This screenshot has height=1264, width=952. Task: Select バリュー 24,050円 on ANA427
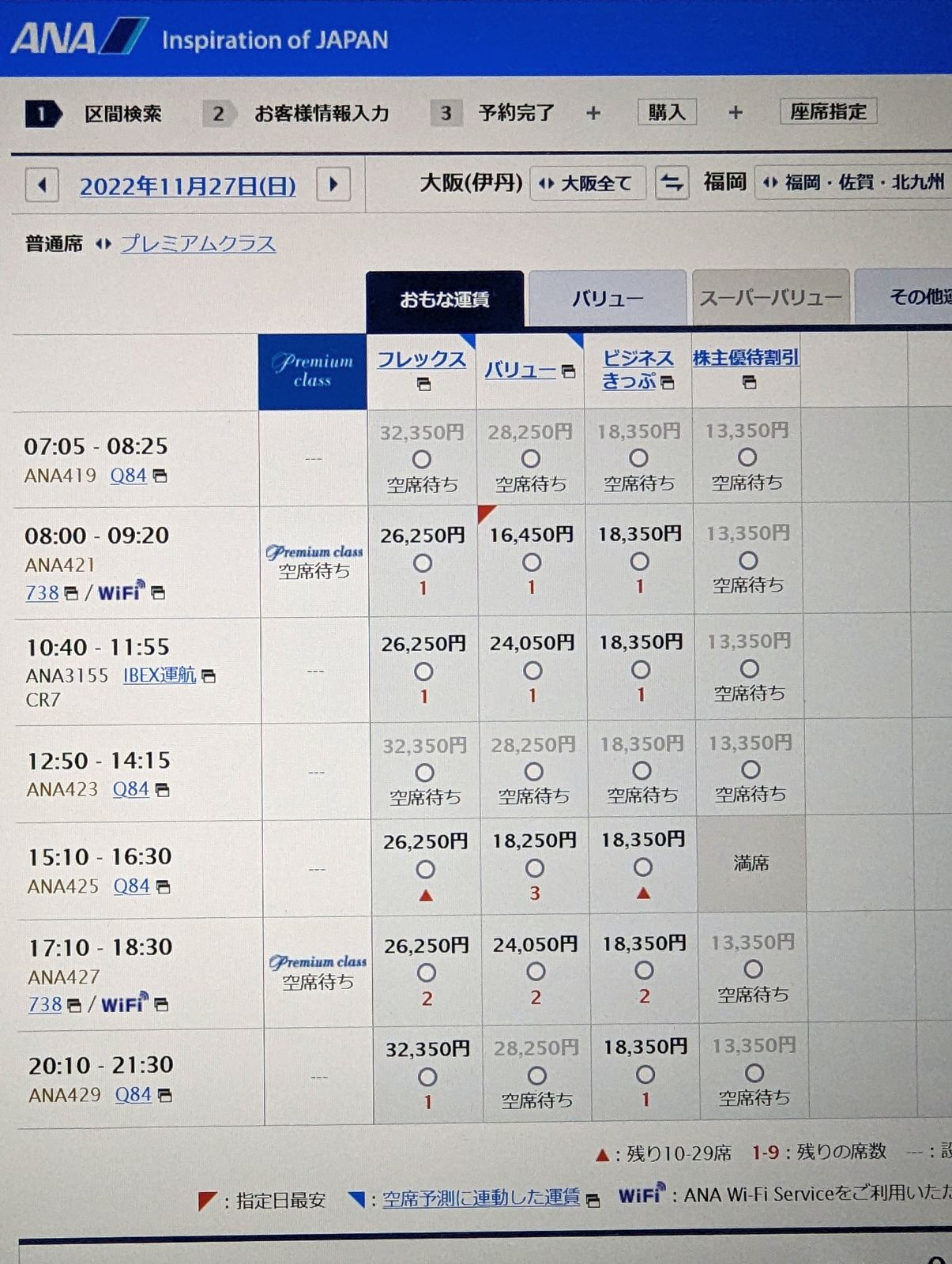[x=536, y=972]
